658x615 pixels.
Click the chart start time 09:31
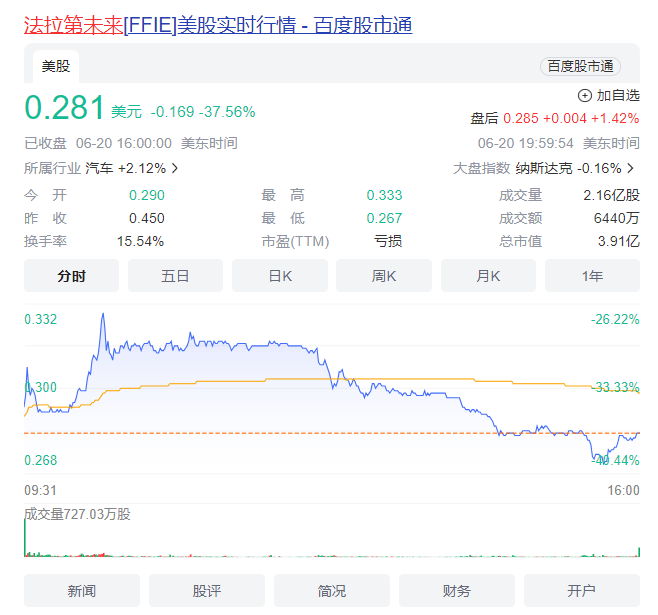(x=40, y=490)
